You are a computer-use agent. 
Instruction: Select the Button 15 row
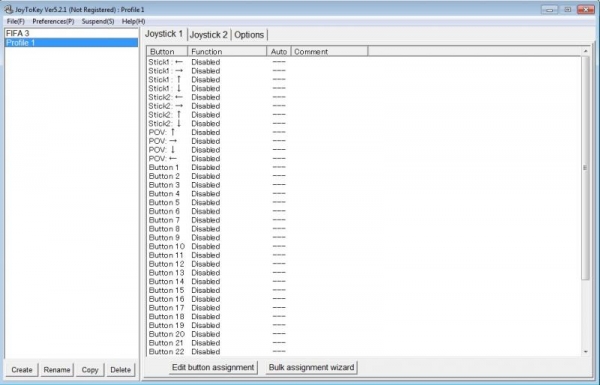[364, 291]
